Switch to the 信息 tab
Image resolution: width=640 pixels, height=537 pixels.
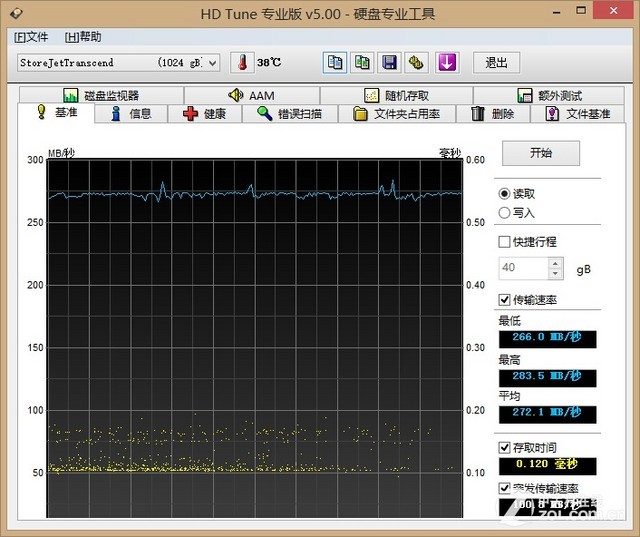[131, 114]
